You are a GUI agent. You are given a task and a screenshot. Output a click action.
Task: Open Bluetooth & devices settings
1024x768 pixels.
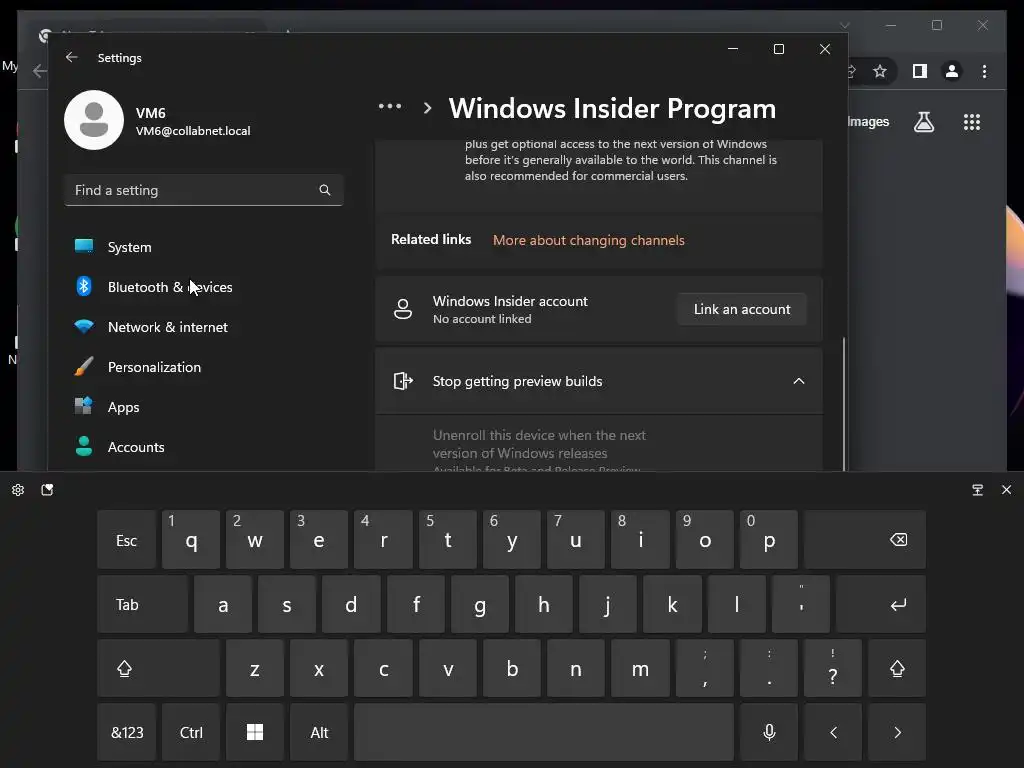[x=204, y=287]
